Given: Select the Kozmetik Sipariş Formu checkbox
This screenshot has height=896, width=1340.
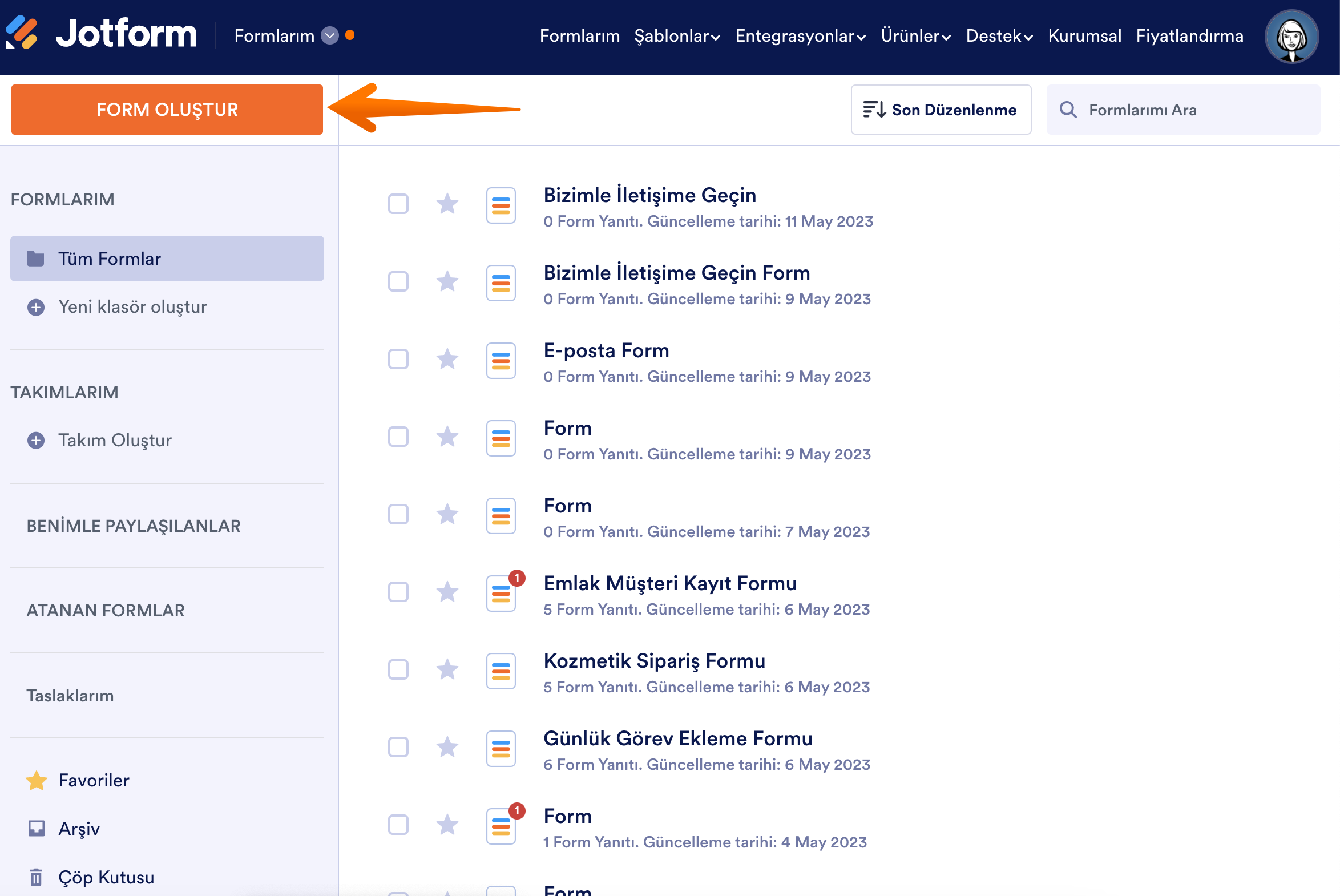Looking at the screenshot, I should click(x=398, y=669).
